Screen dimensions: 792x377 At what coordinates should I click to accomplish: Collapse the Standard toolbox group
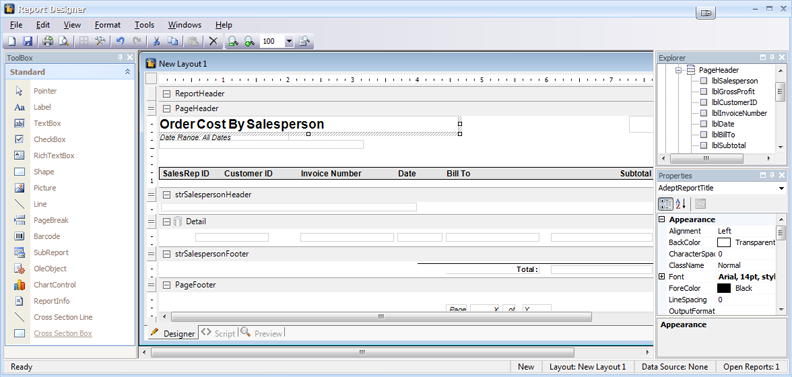click(127, 72)
